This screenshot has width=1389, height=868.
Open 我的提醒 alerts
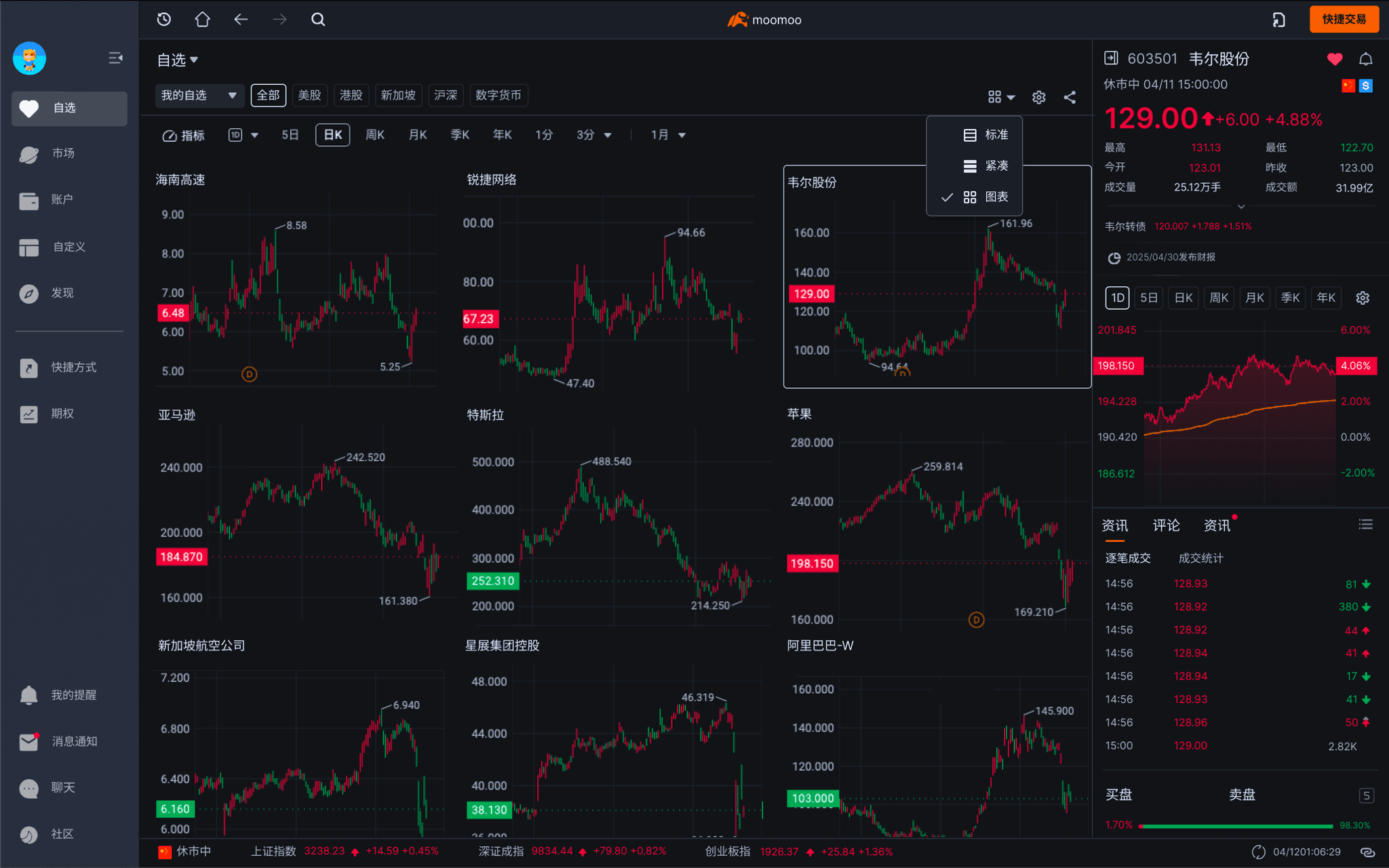tap(69, 695)
